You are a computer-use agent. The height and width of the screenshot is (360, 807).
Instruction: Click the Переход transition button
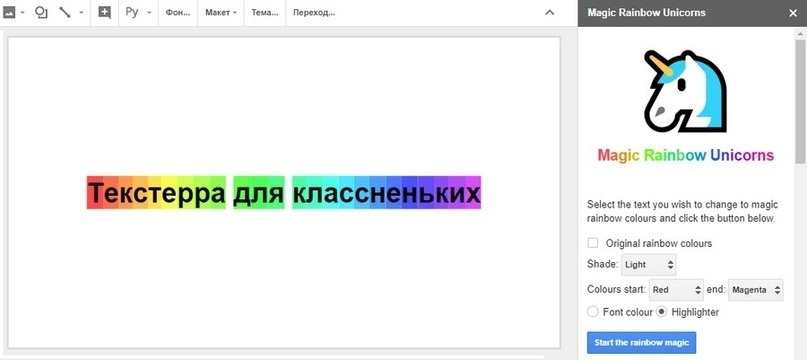click(x=314, y=13)
